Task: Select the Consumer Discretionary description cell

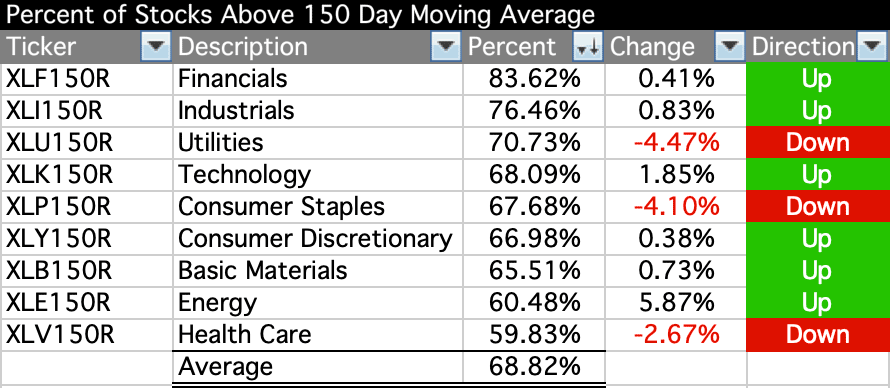Action: pyautogui.click(x=318, y=239)
